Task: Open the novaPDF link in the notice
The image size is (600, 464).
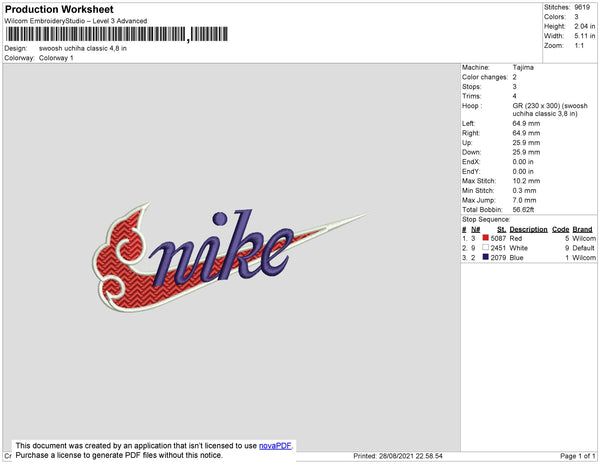Action: click(x=275, y=446)
